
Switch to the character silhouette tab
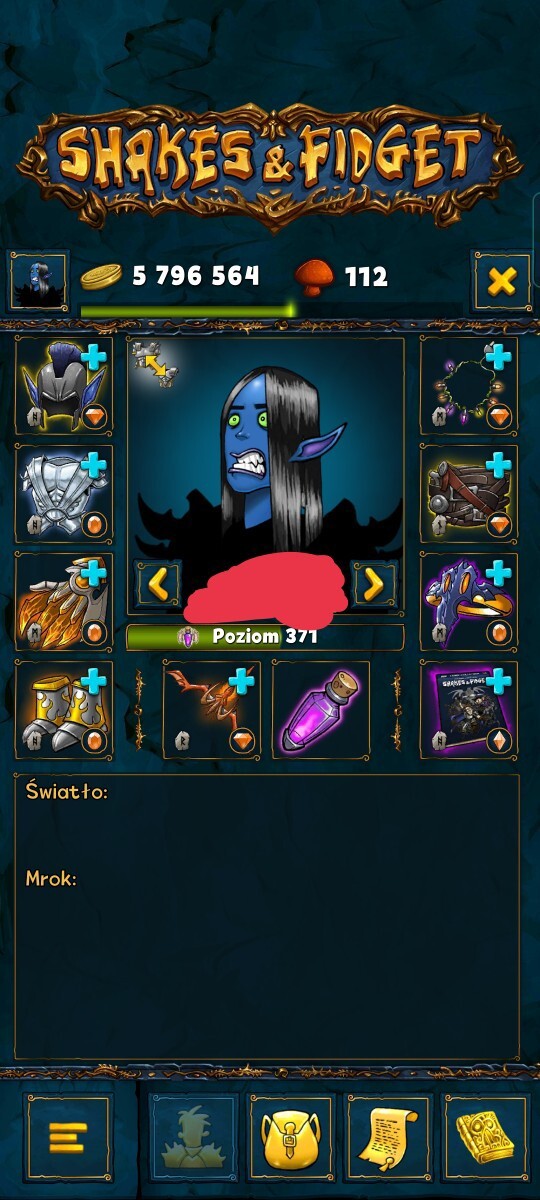tap(194, 1137)
